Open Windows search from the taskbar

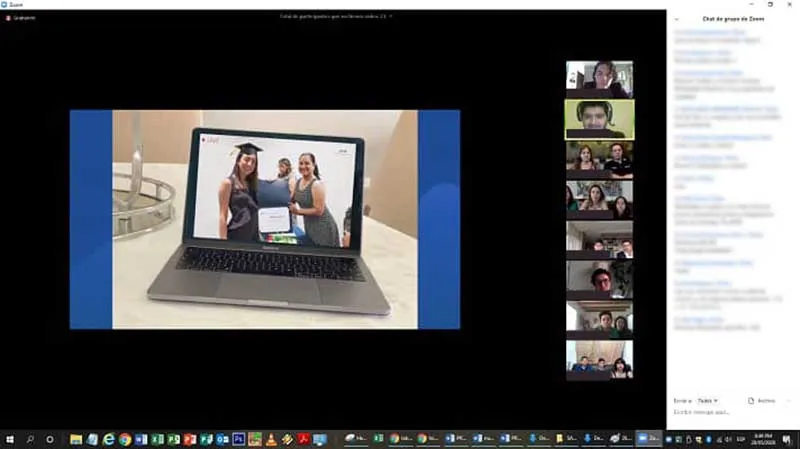click(x=31, y=438)
